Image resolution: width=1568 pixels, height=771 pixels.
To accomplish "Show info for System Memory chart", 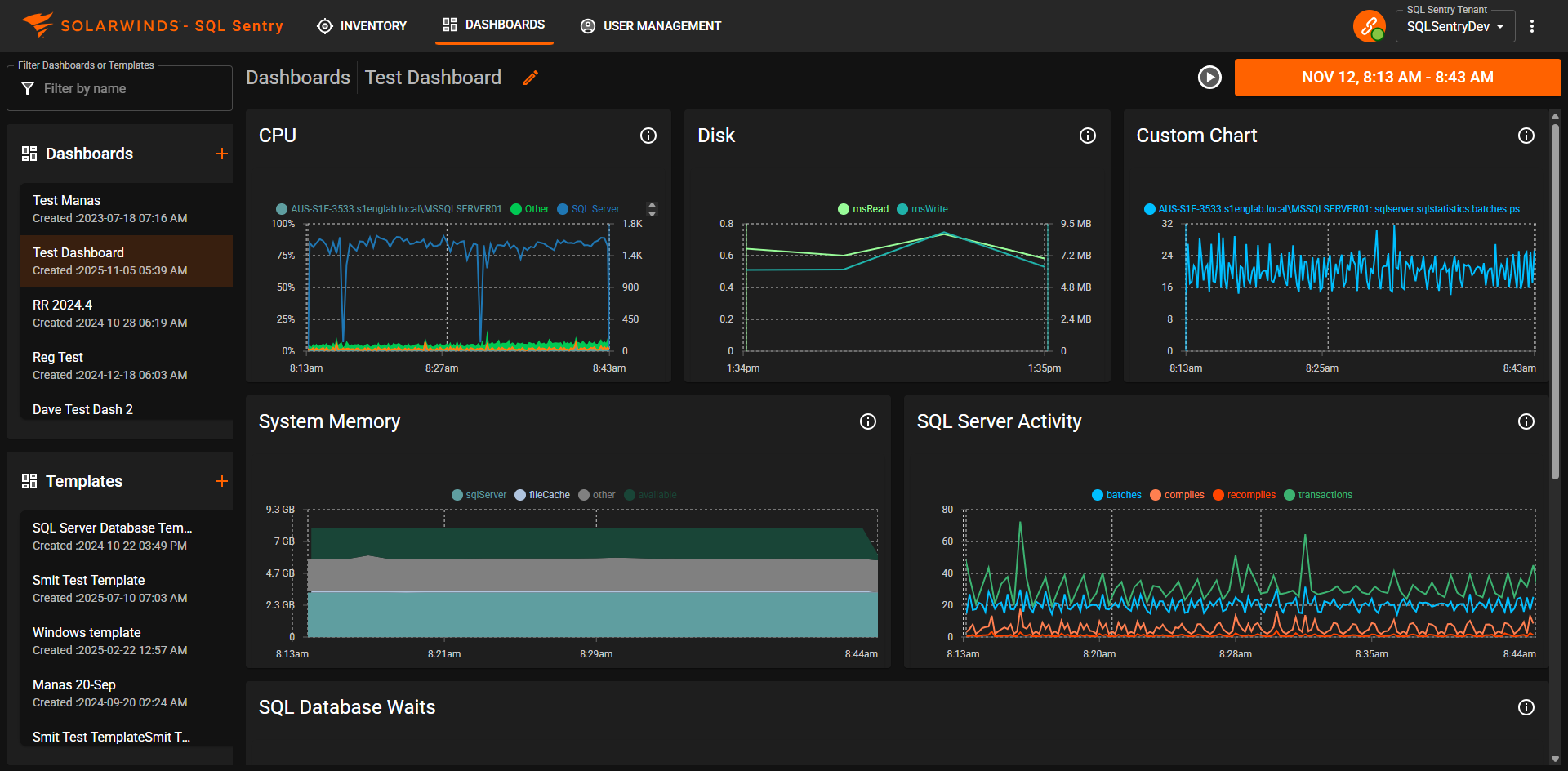I will pyautogui.click(x=867, y=421).
